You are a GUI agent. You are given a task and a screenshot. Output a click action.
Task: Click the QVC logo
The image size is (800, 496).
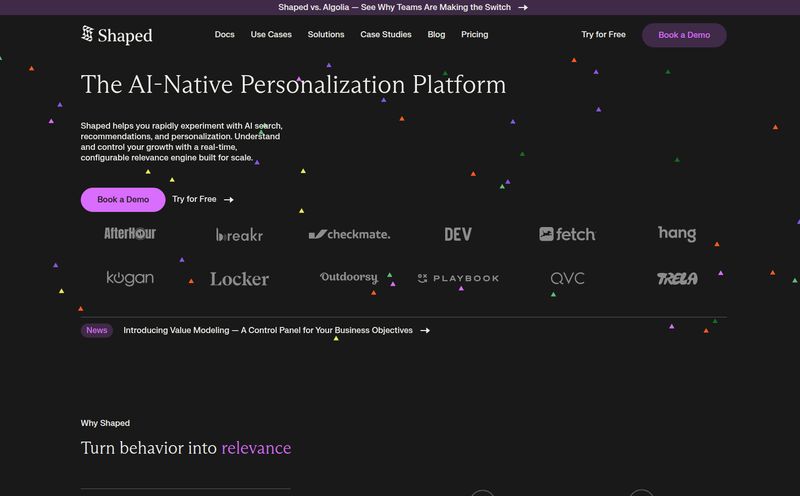pos(567,278)
